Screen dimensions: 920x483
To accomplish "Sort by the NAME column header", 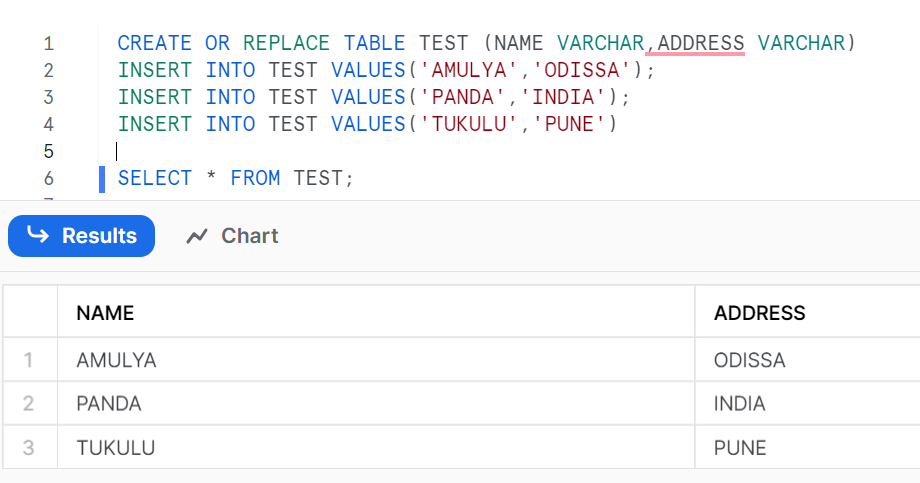I will coord(105,313).
